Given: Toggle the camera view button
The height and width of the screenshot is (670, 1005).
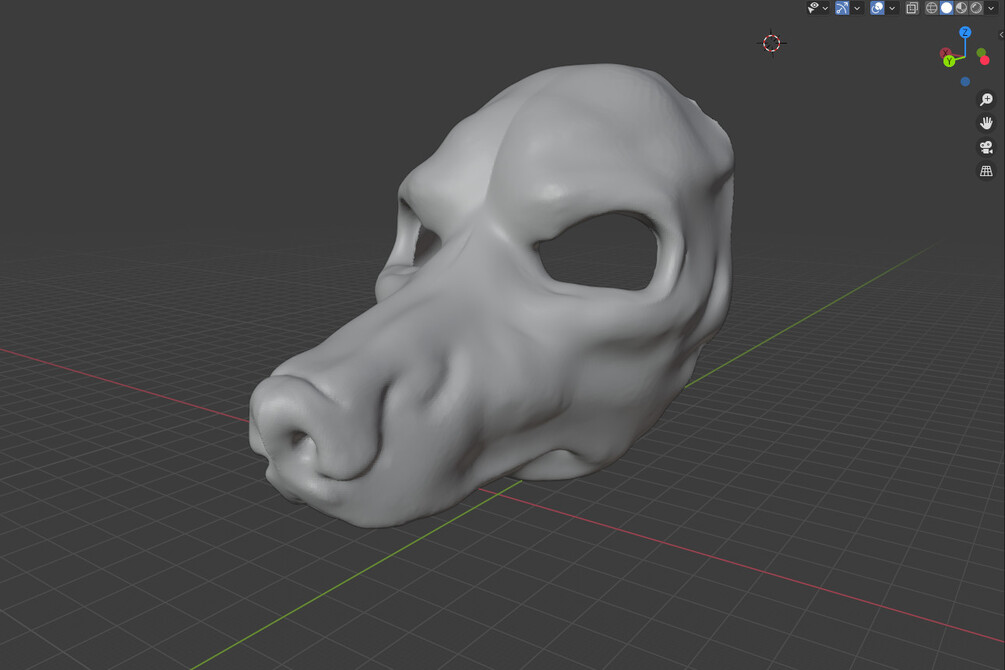Looking at the screenshot, I should pyautogui.click(x=986, y=147).
